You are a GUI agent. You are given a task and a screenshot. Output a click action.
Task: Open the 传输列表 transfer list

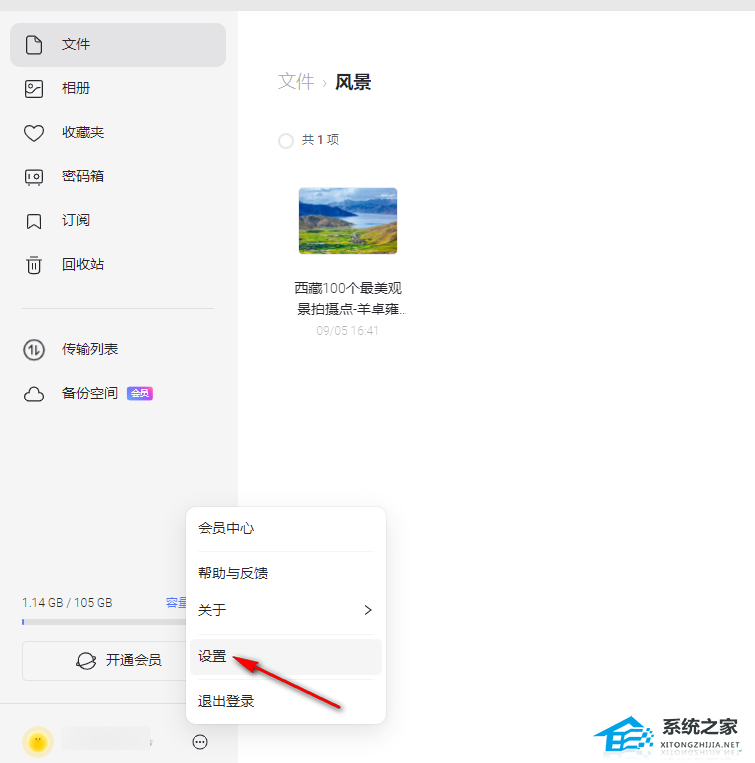(x=118, y=349)
